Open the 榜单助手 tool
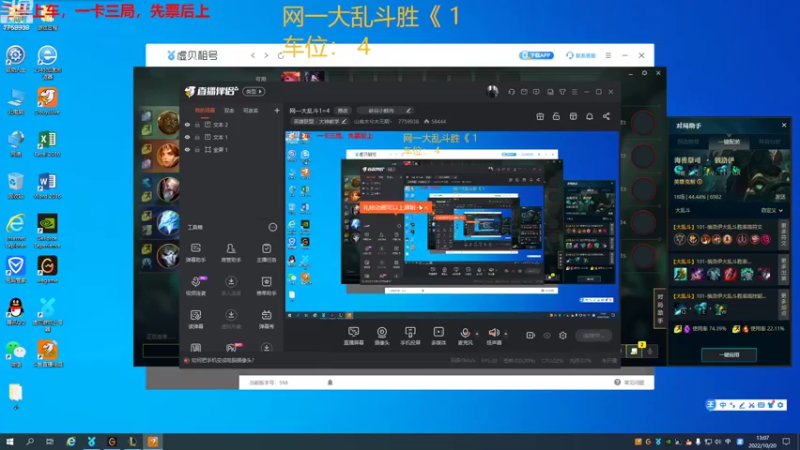 266,286
